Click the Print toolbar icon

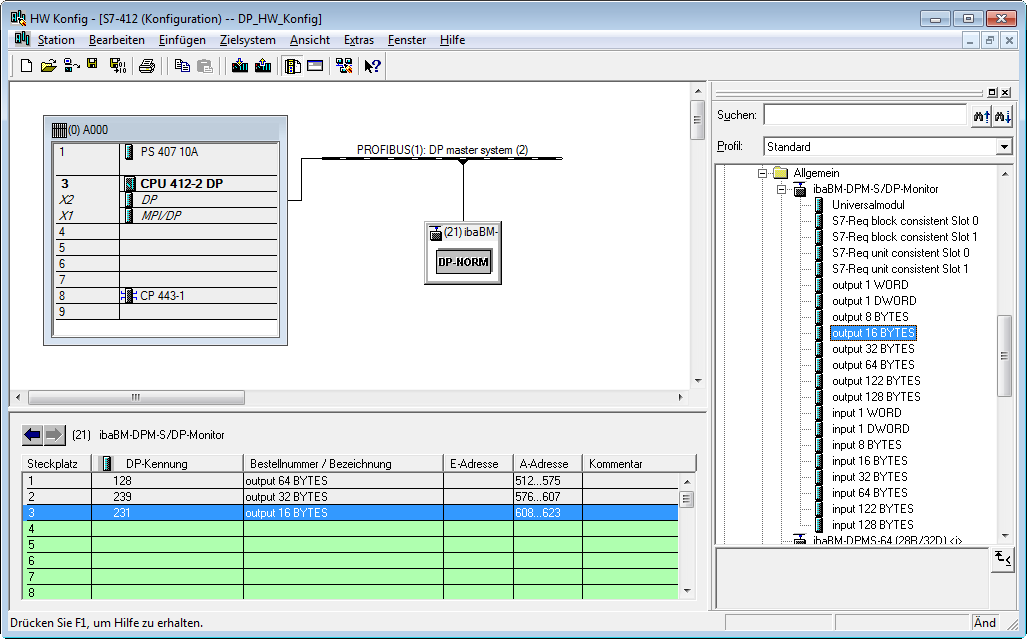point(147,66)
